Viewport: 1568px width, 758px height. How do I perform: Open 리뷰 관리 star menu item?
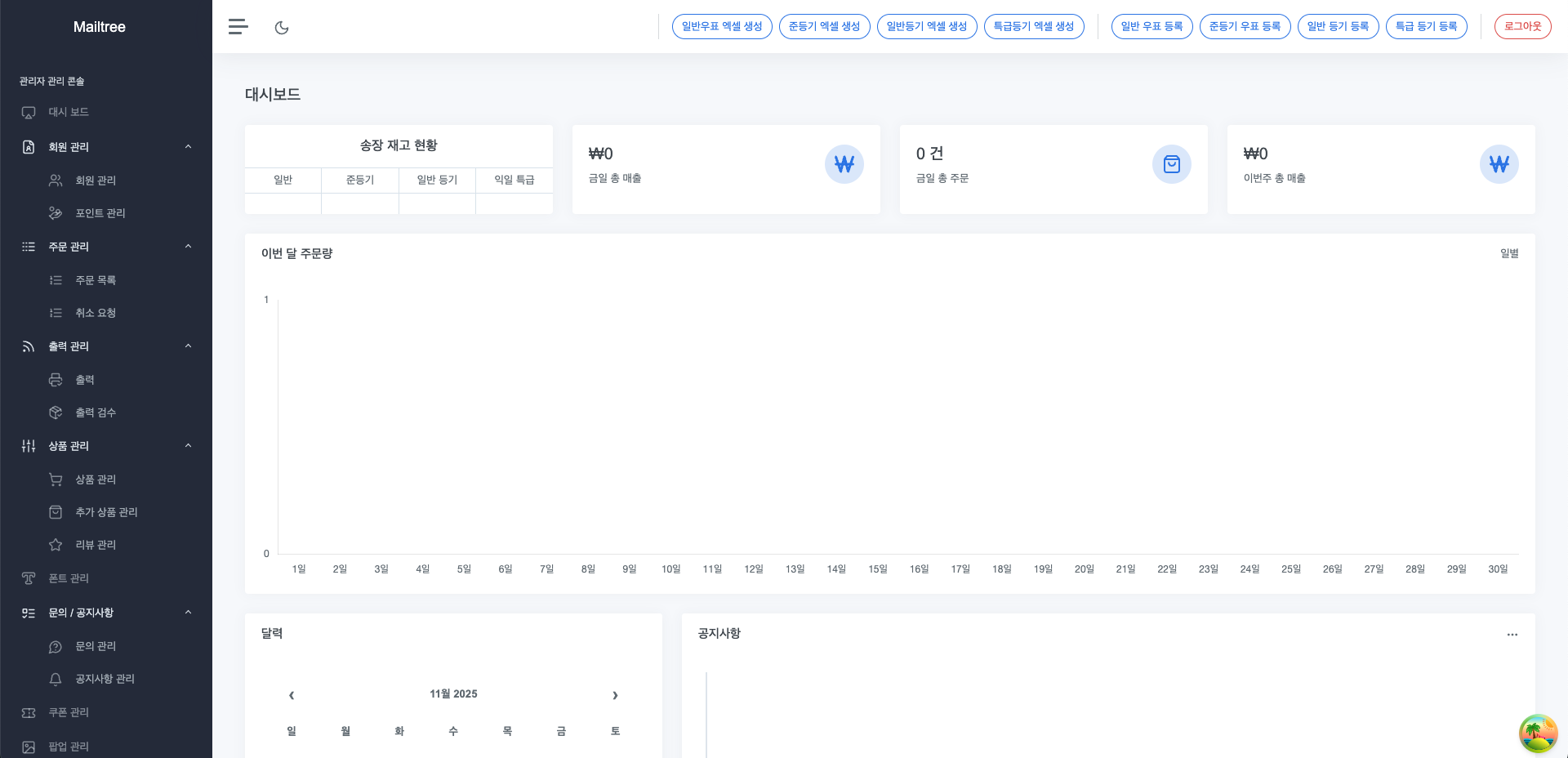pos(95,545)
